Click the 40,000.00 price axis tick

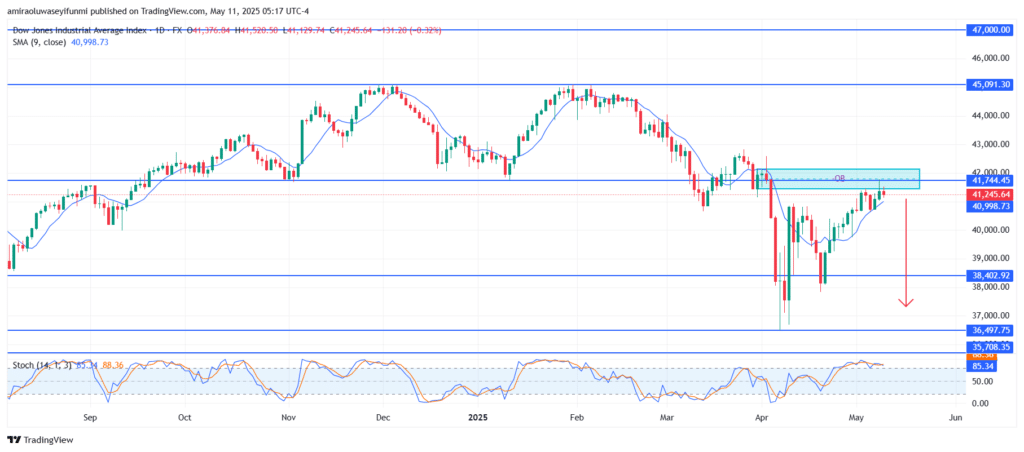coord(989,230)
